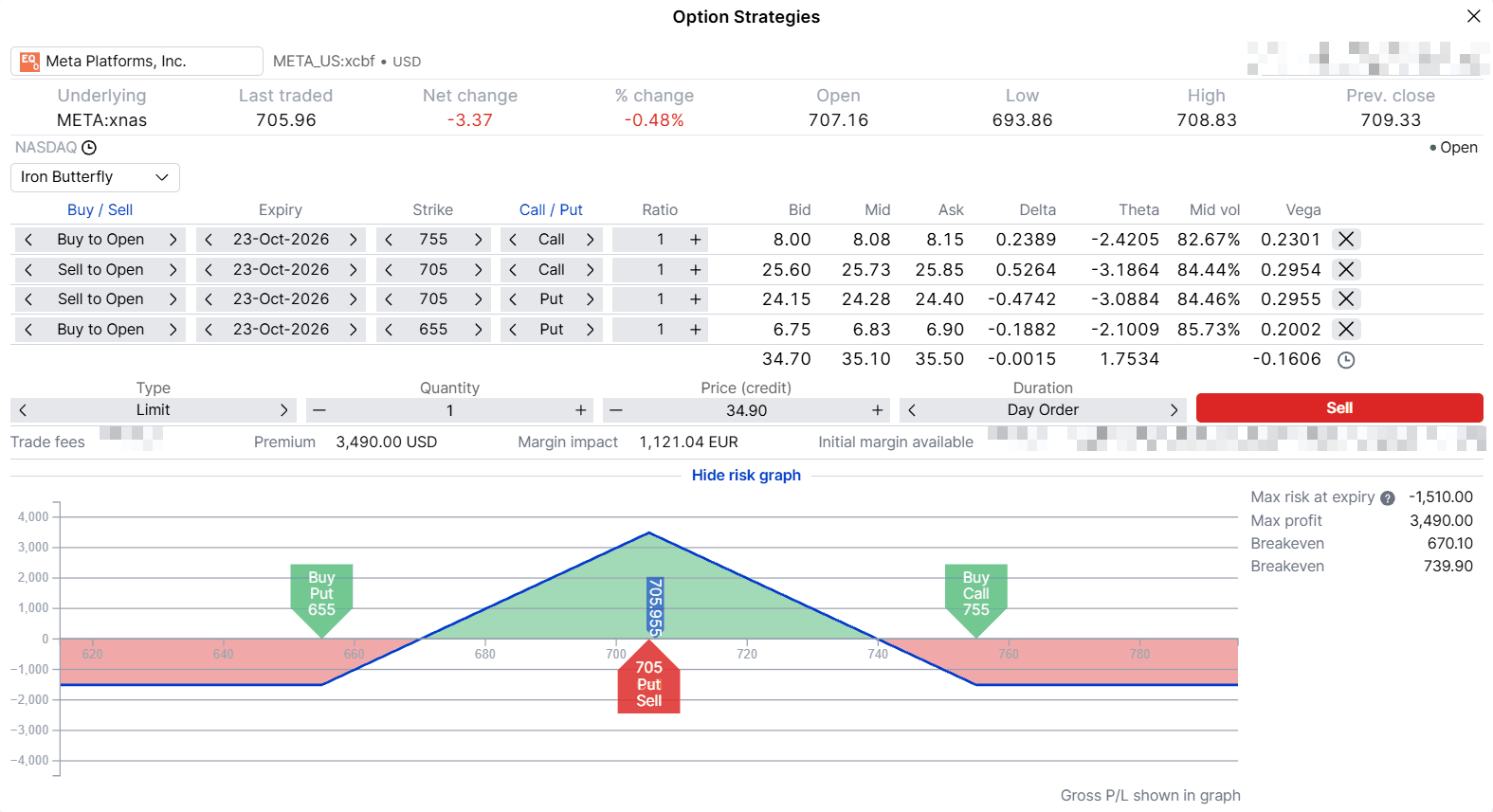Viewport: 1493px width, 812px height.
Task: Previous strike before 655 on last leg
Action: pos(389,330)
